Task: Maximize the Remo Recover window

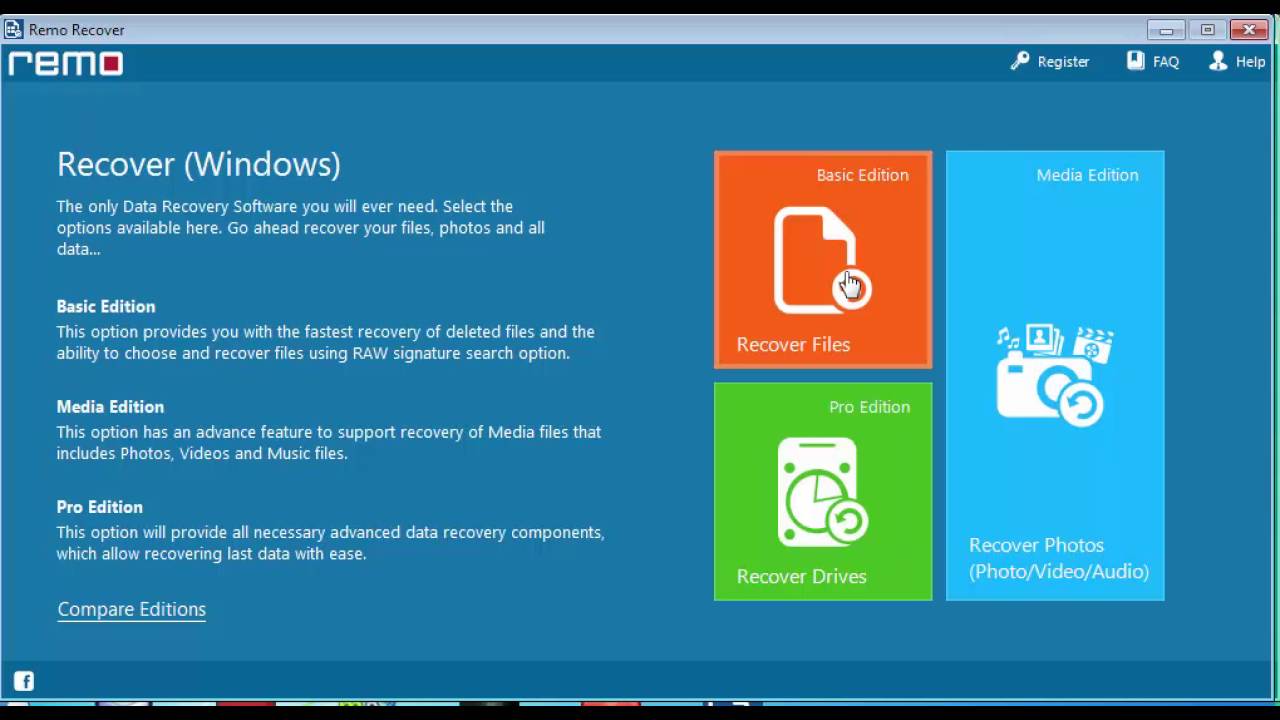Action: click(1207, 30)
